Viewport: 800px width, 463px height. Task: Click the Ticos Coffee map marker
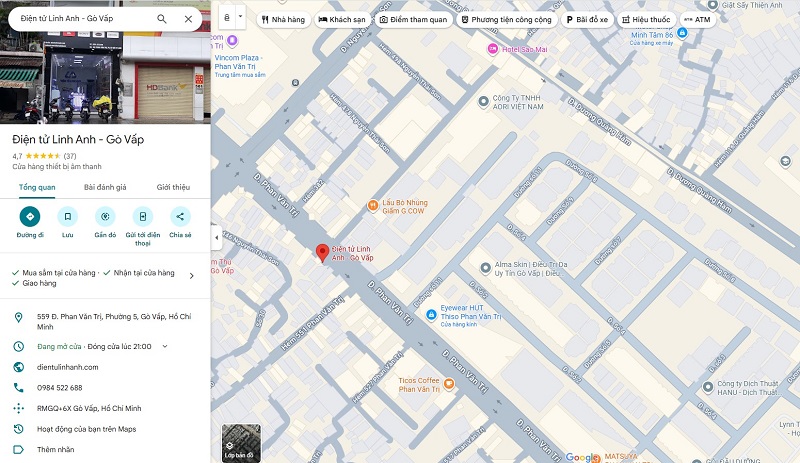pos(448,383)
